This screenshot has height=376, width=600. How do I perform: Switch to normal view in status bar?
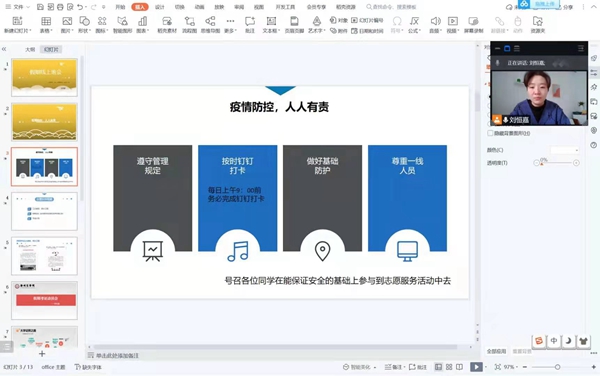point(439,367)
